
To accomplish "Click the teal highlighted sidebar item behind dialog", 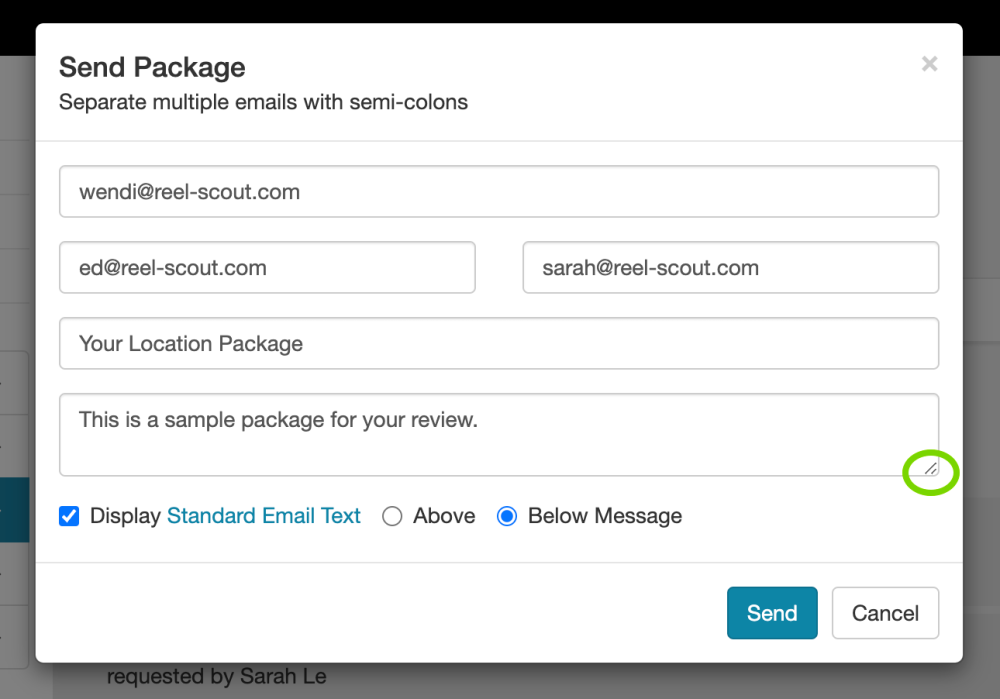I will pos(16,509).
